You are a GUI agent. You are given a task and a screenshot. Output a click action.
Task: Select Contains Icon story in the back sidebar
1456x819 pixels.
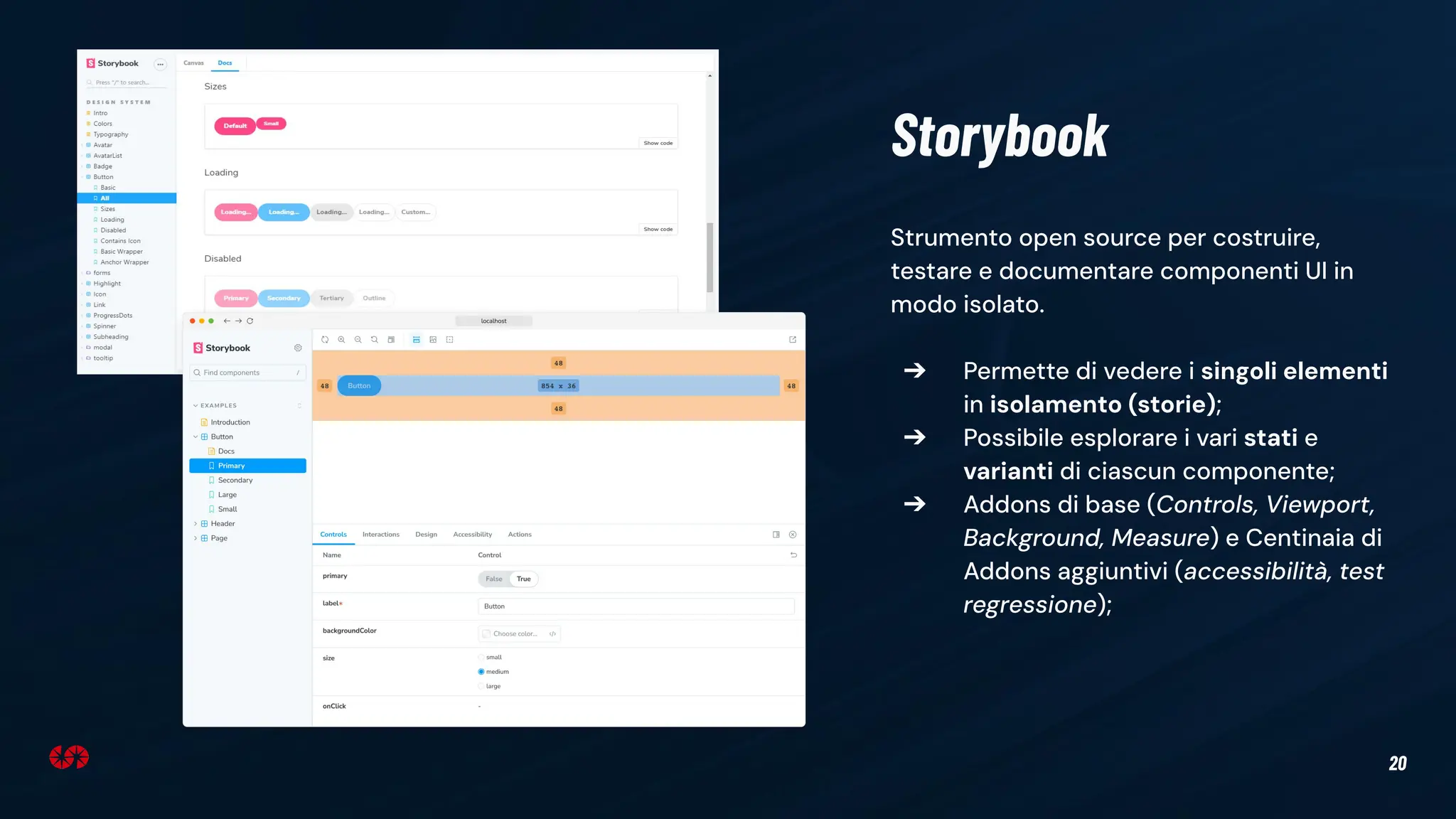[x=120, y=241]
